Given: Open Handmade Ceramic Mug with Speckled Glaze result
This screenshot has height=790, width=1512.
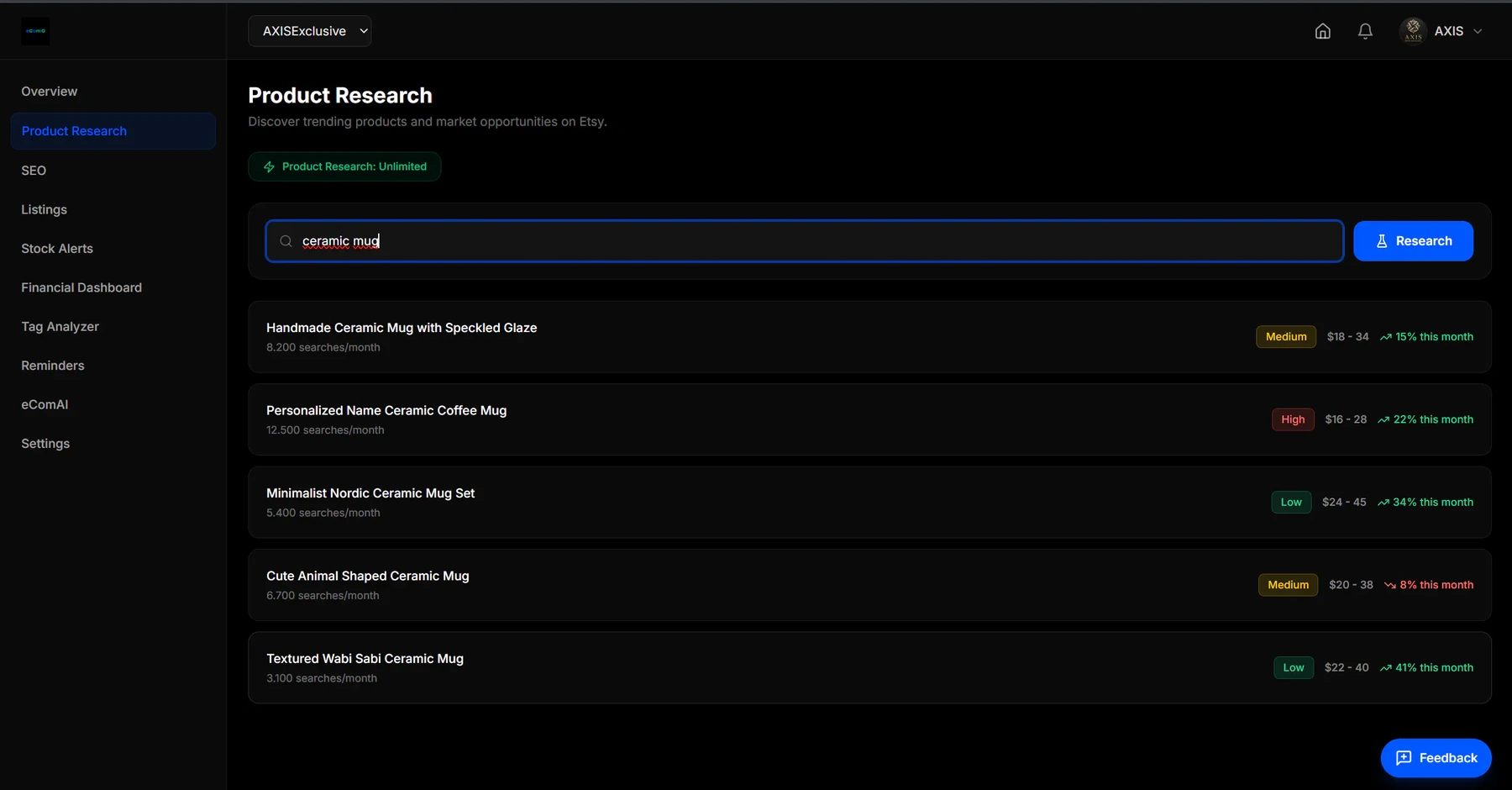Looking at the screenshot, I should click(x=869, y=337).
